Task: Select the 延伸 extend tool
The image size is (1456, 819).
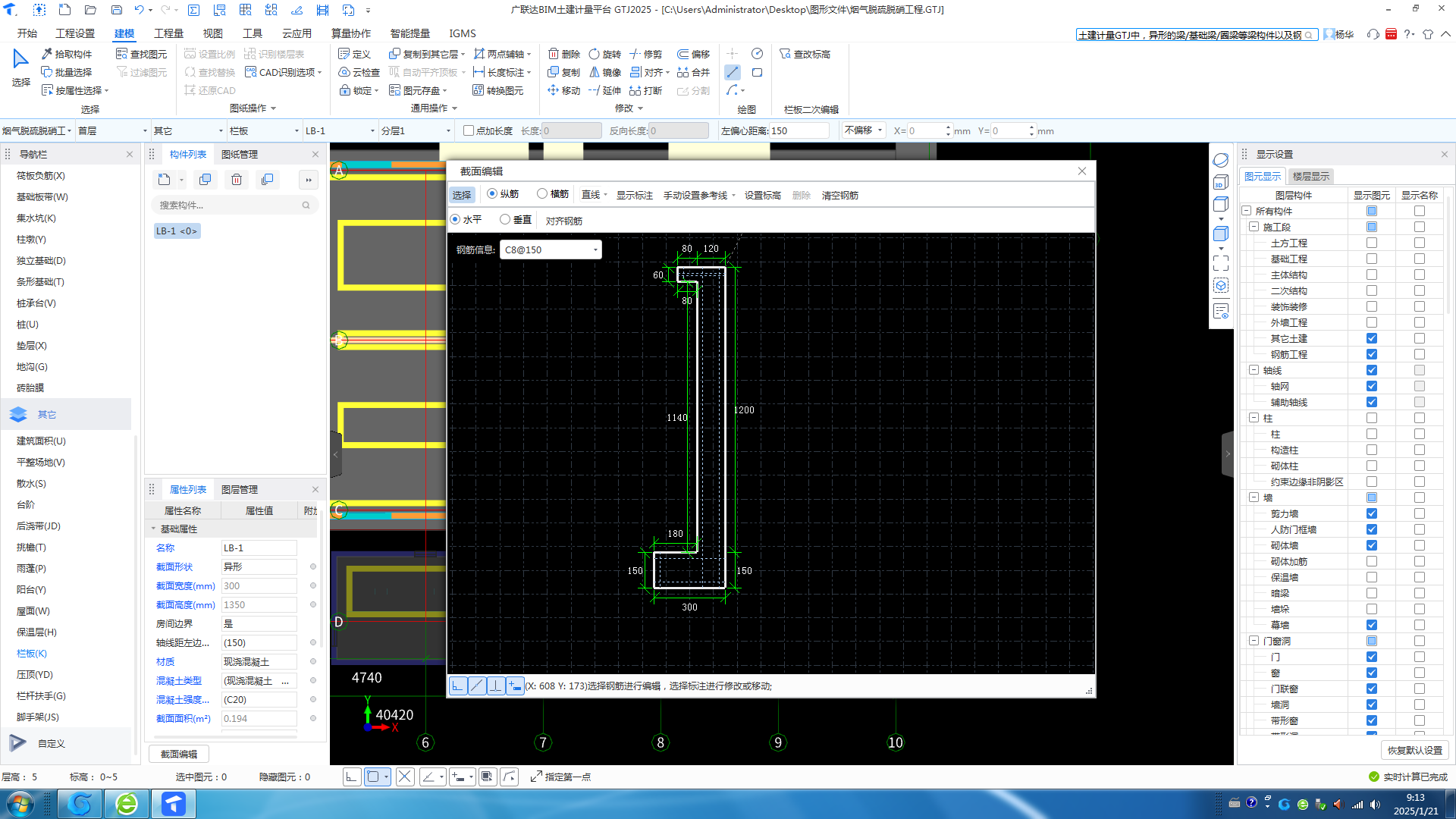Action: pos(604,90)
